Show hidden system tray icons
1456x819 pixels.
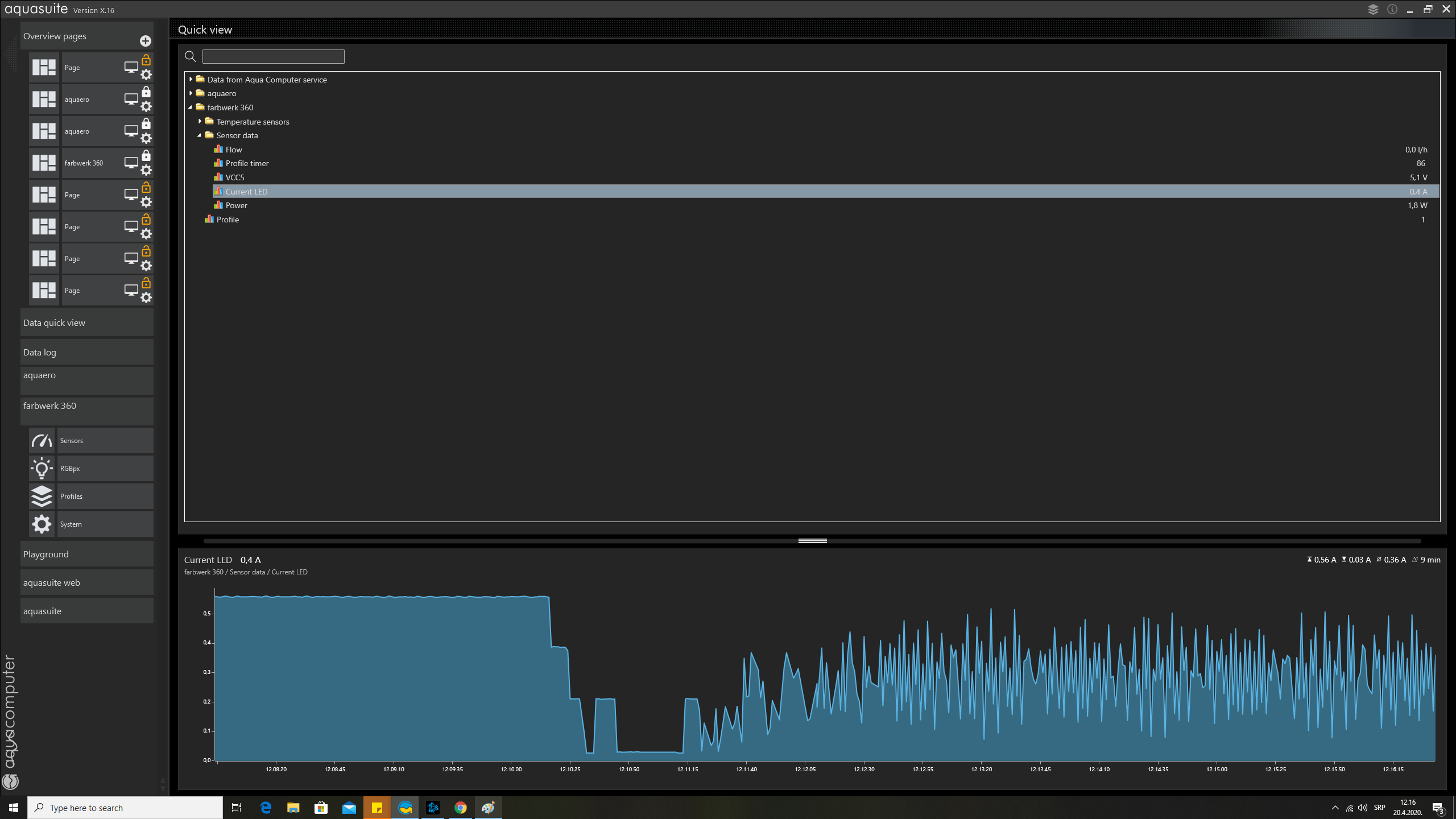(1335, 808)
